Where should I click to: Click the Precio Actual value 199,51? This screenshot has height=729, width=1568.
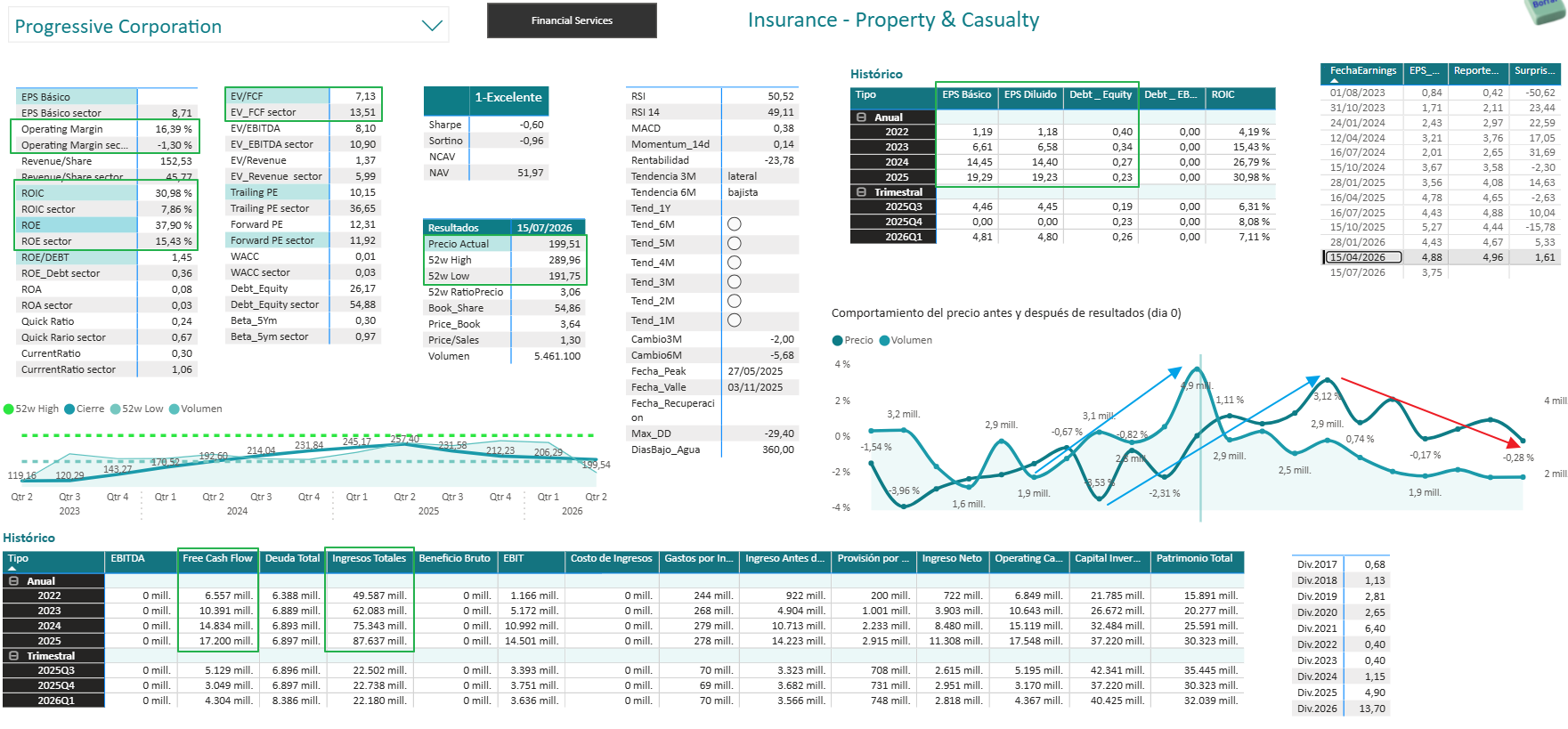click(564, 244)
